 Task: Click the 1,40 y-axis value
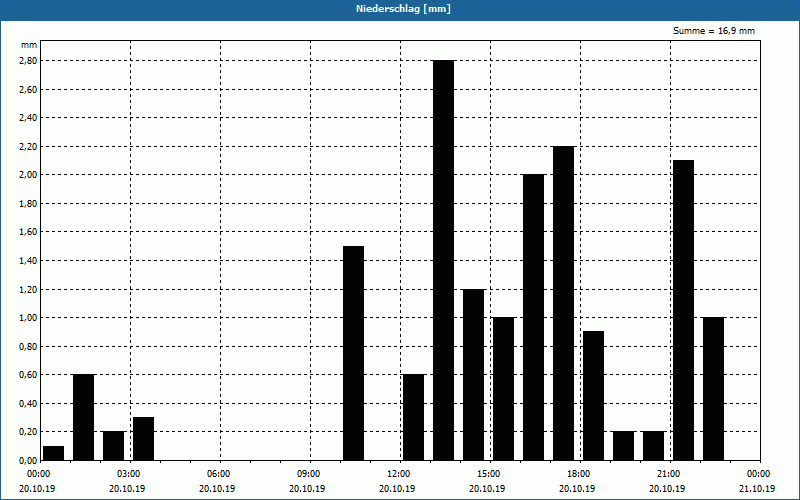click(x=28, y=261)
